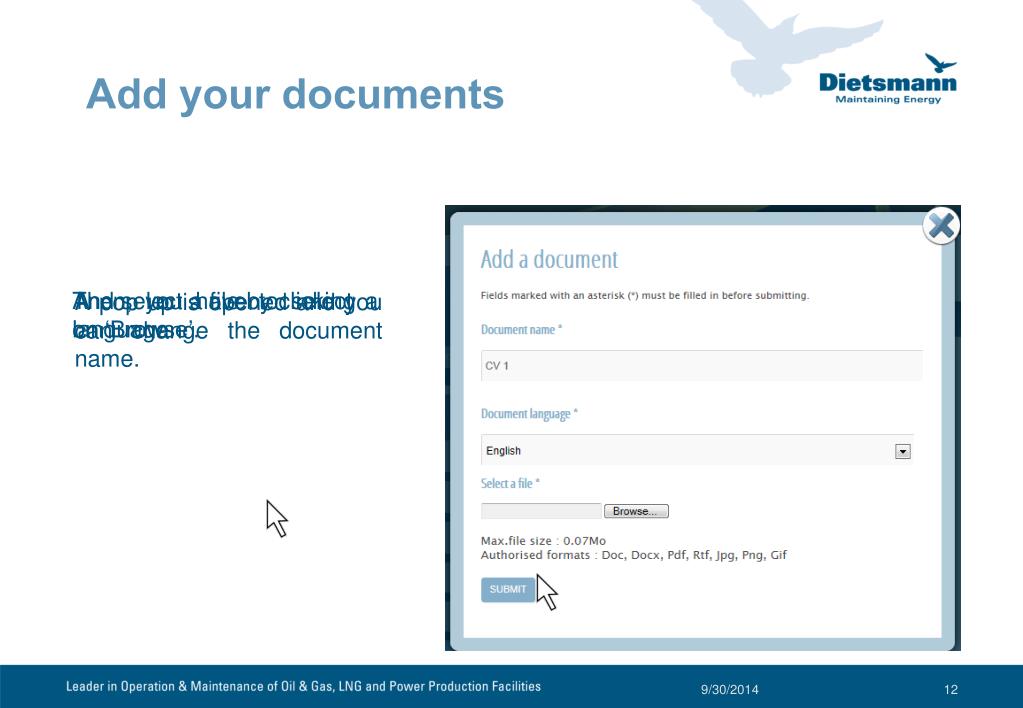Focus the Document name field

[701, 365]
